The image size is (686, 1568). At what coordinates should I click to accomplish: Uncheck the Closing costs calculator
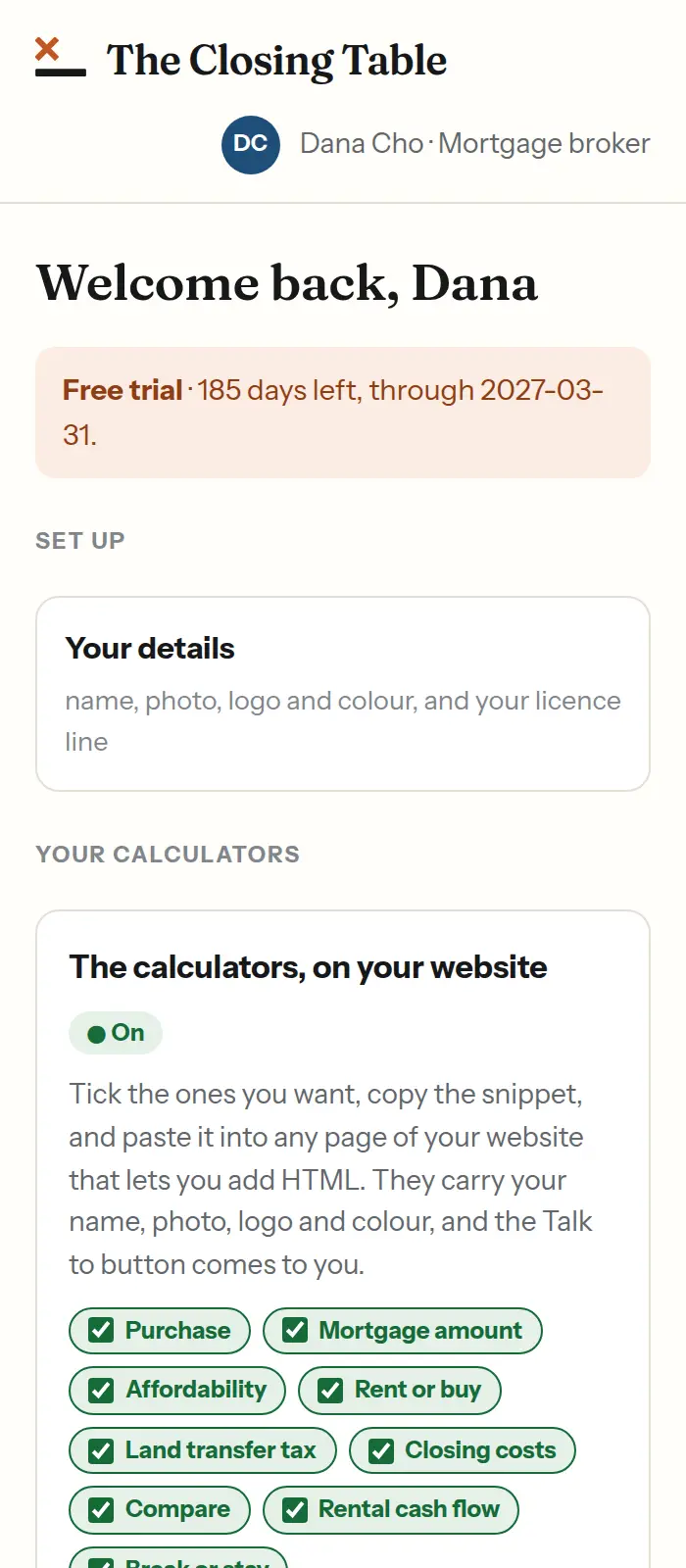coord(381,1450)
